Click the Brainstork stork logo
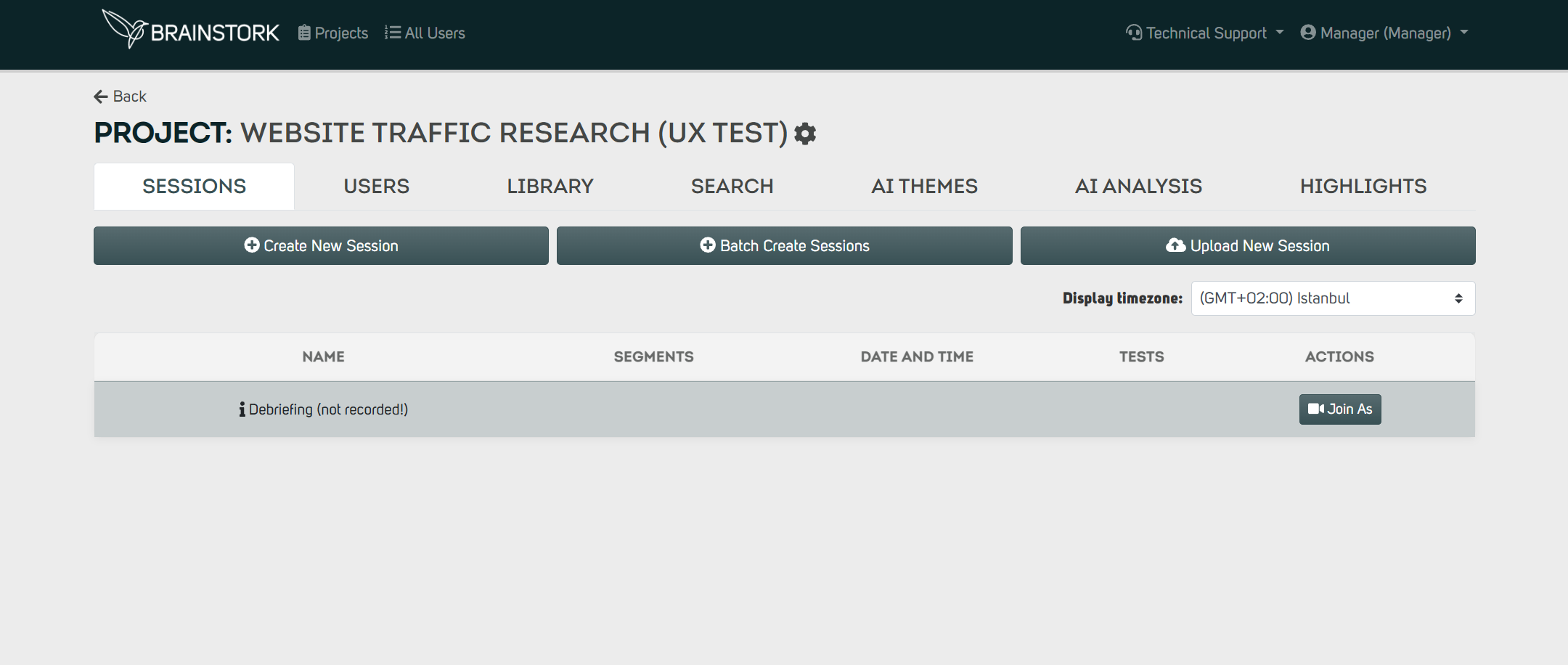The image size is (1568, 665). (125, 29)
